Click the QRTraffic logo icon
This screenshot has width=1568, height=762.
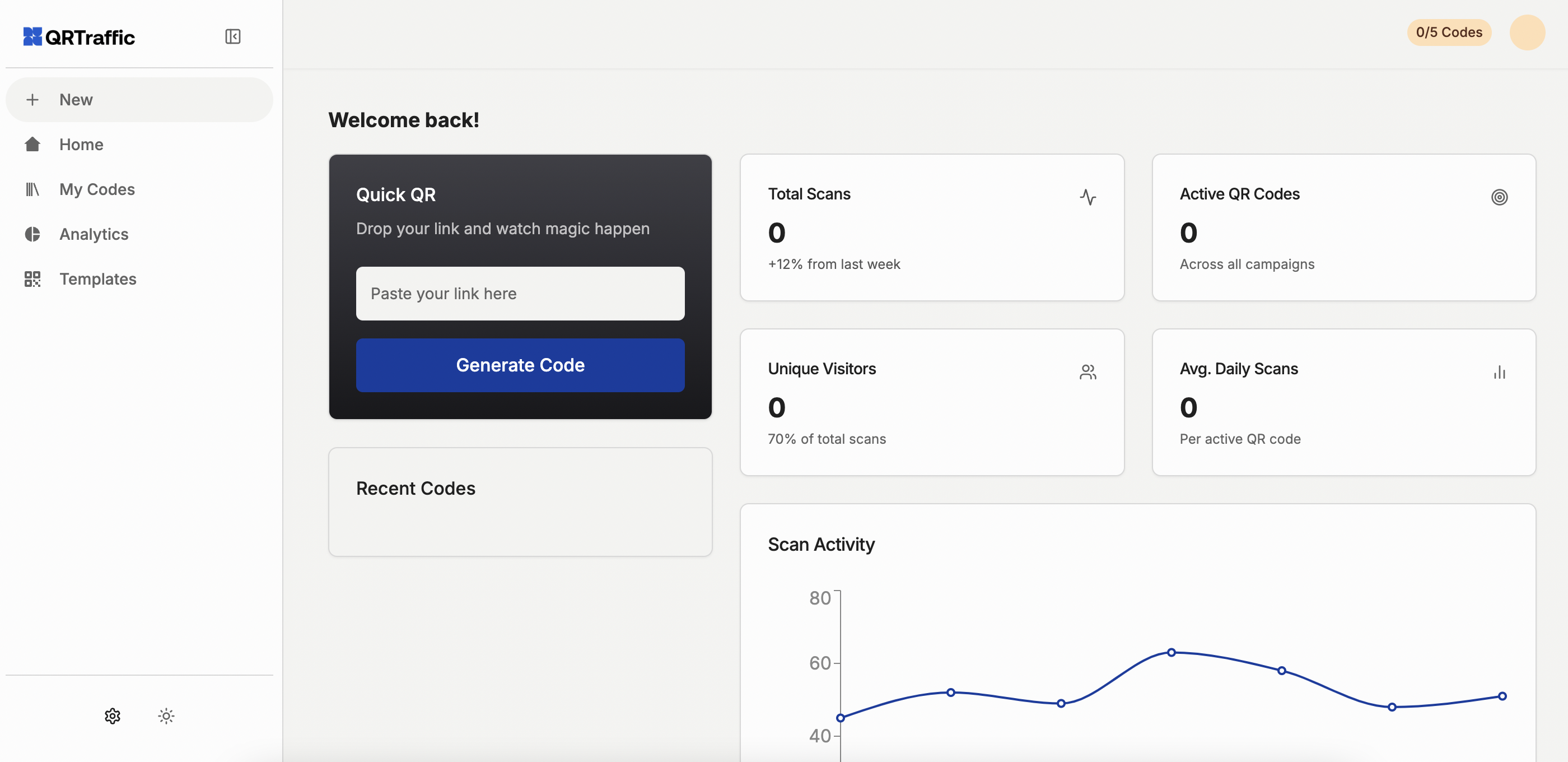pos(32,36)
